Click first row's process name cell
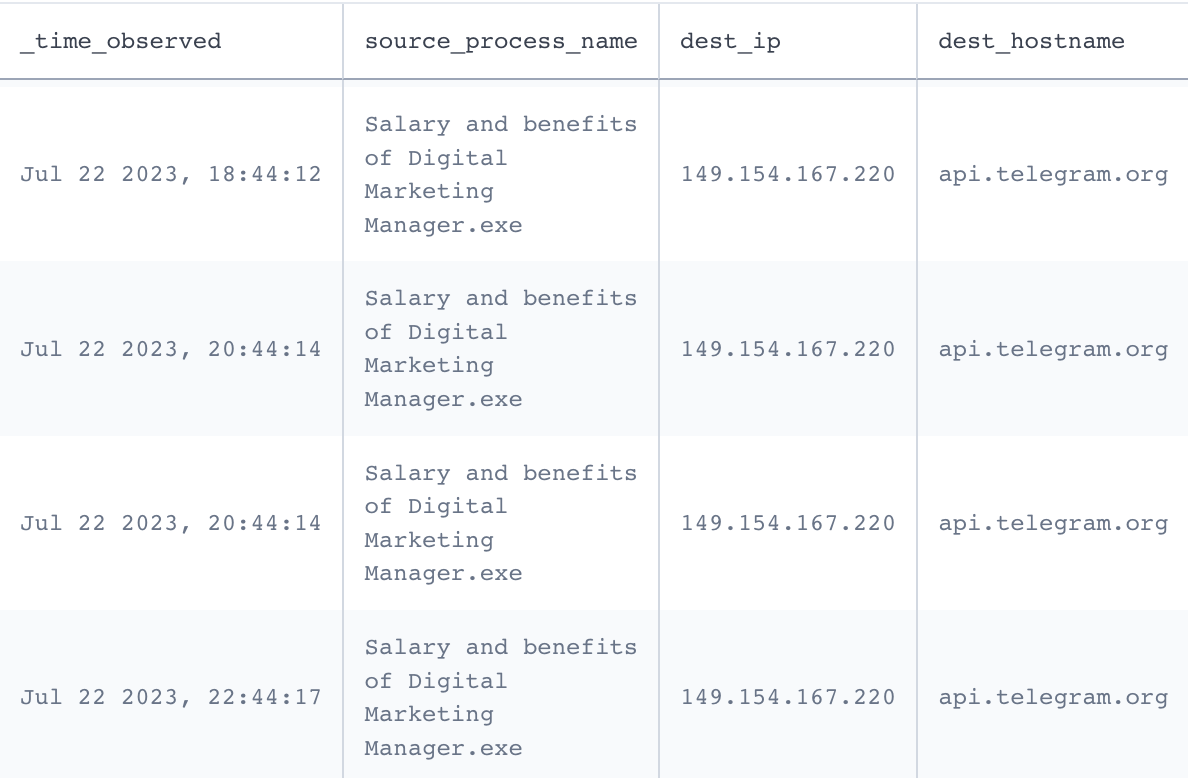 pos(501,174)
